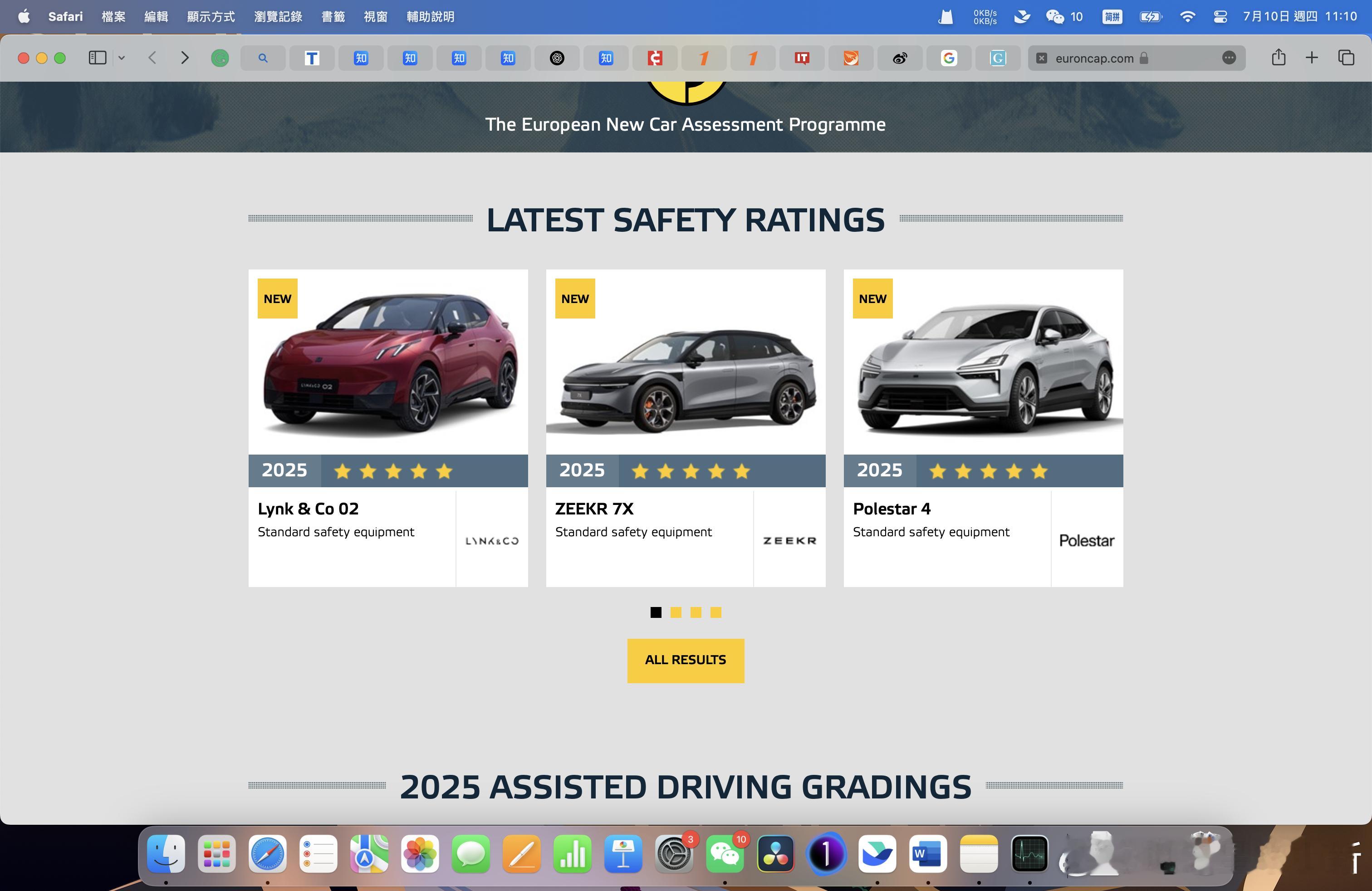The image size is (1372, 891).
Task: Open the Apple menu
Action: point(24,17)
